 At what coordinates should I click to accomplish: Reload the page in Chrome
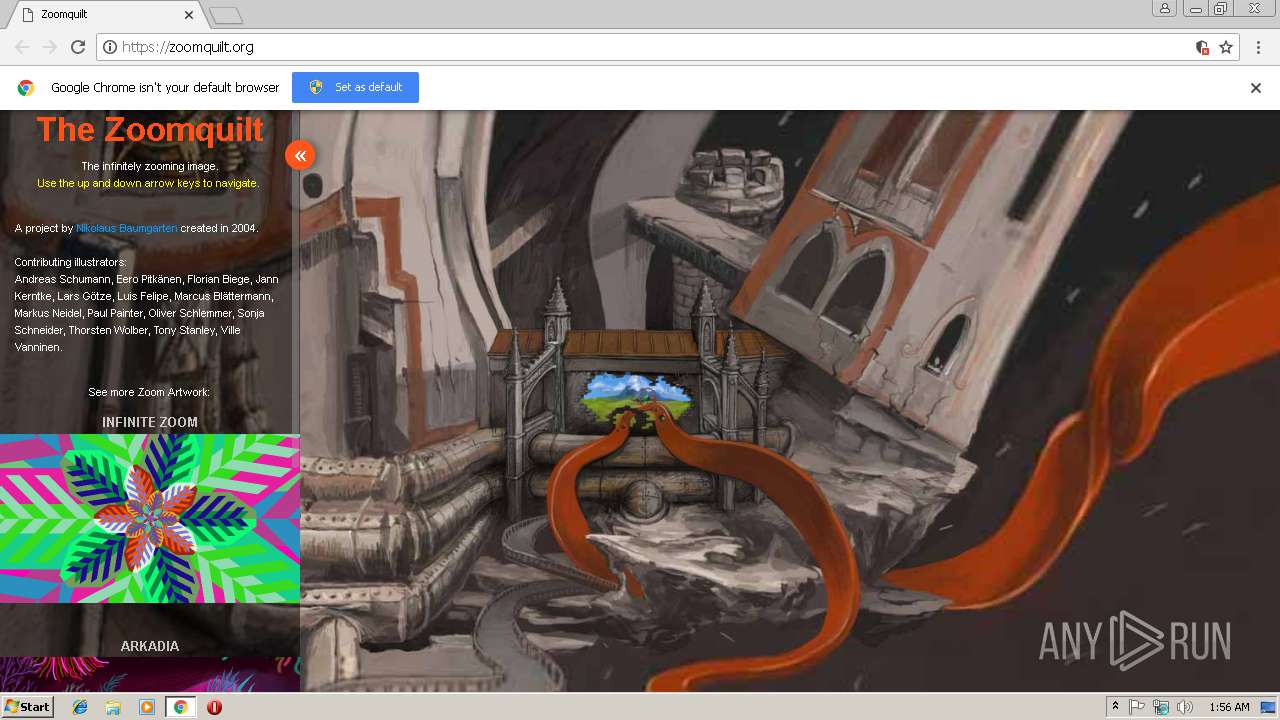coord(78,47)
